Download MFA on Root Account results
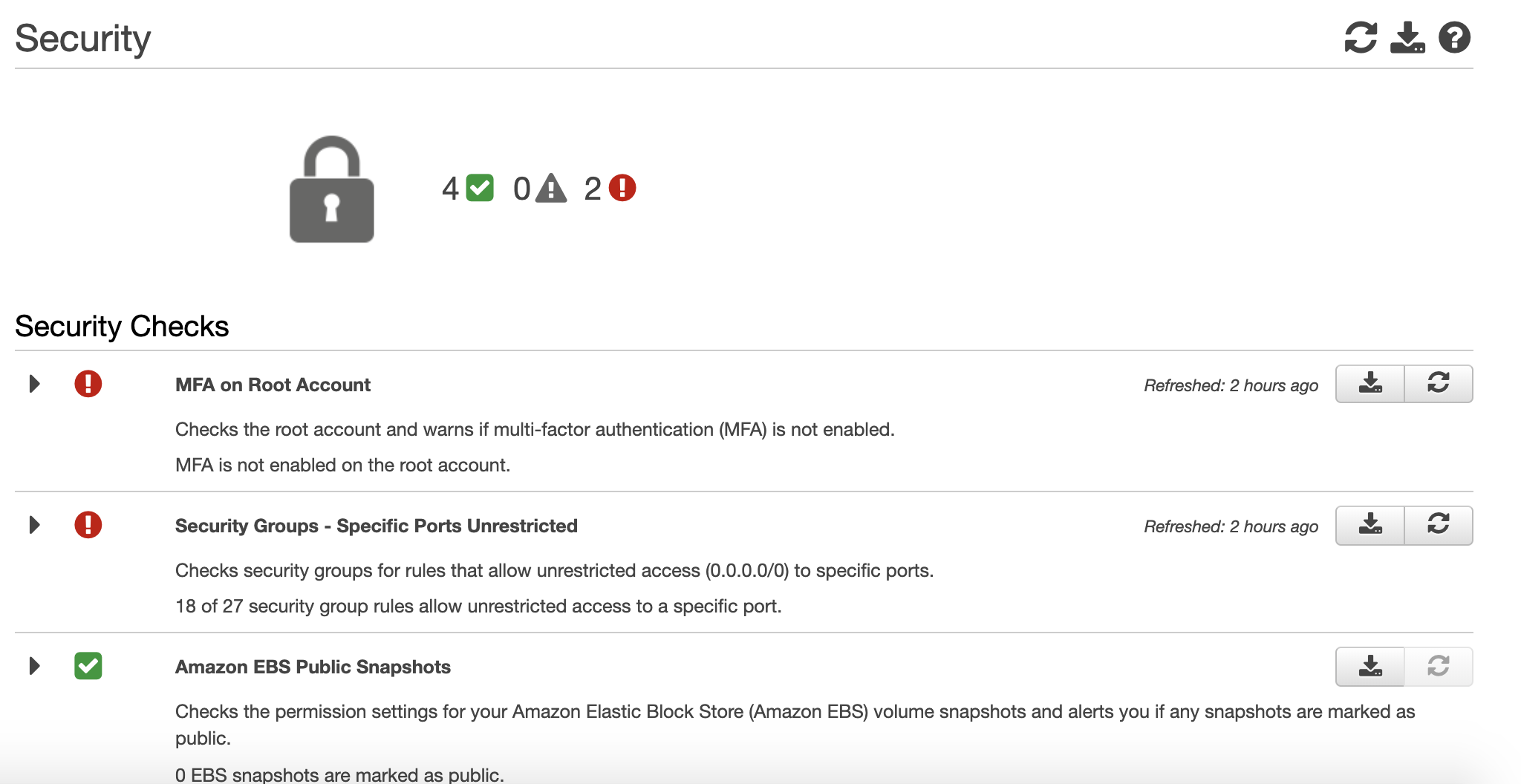 coord(1370,384)
